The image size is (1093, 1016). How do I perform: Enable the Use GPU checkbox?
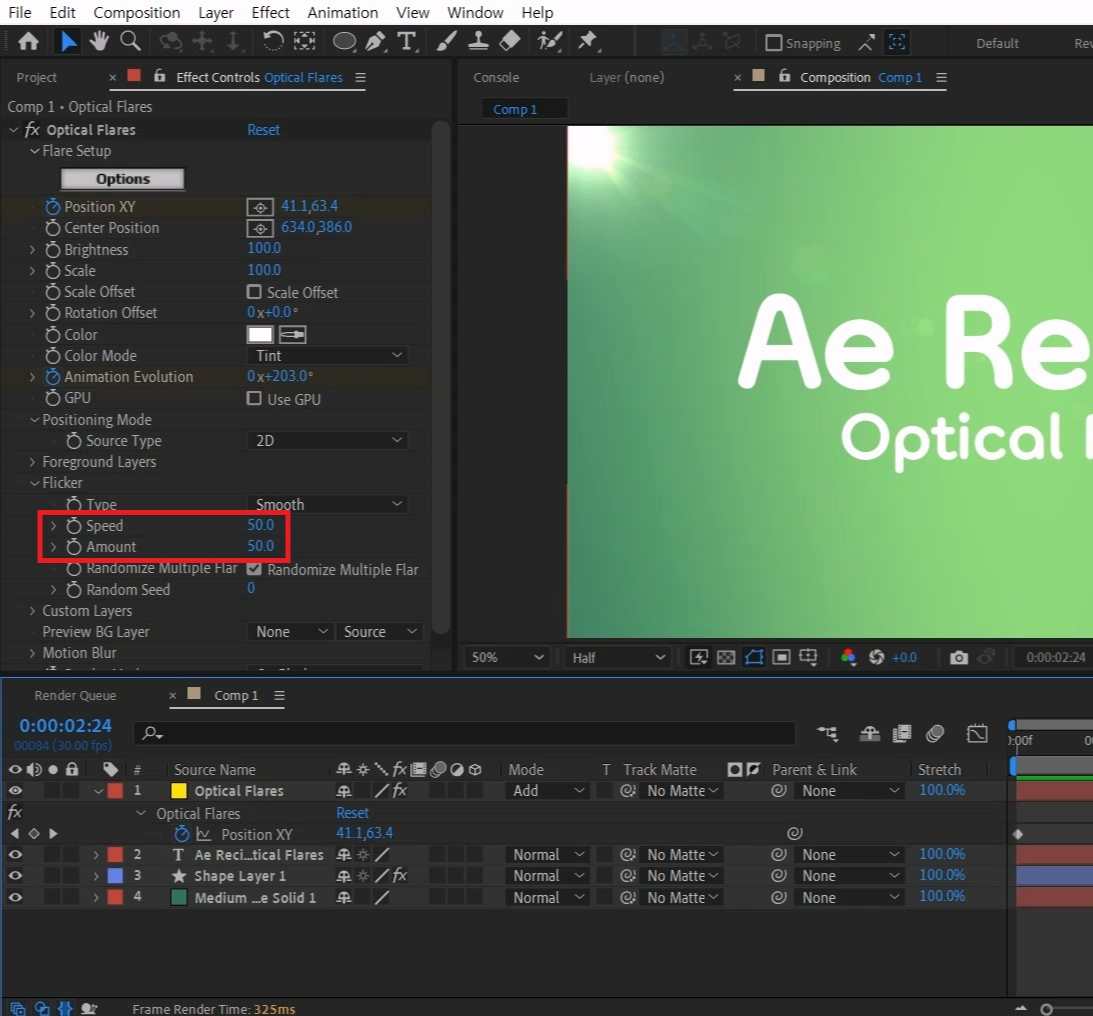(x=254, y=399)
